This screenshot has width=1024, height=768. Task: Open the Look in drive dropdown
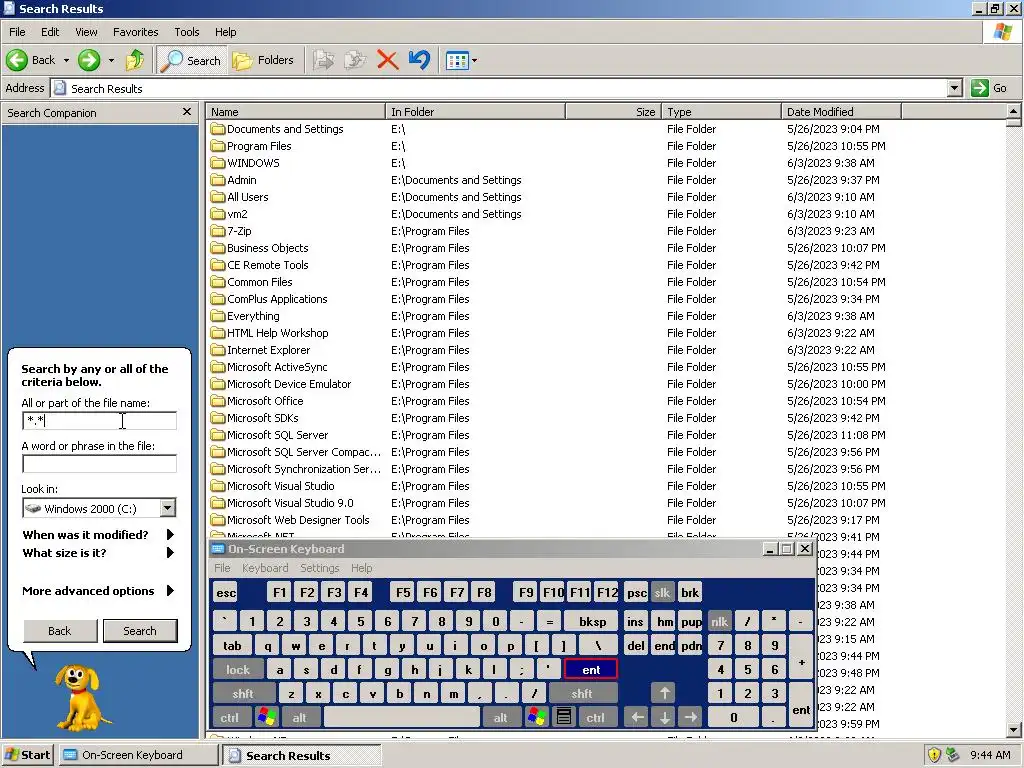pyautogui.click(x=168, y=508)
